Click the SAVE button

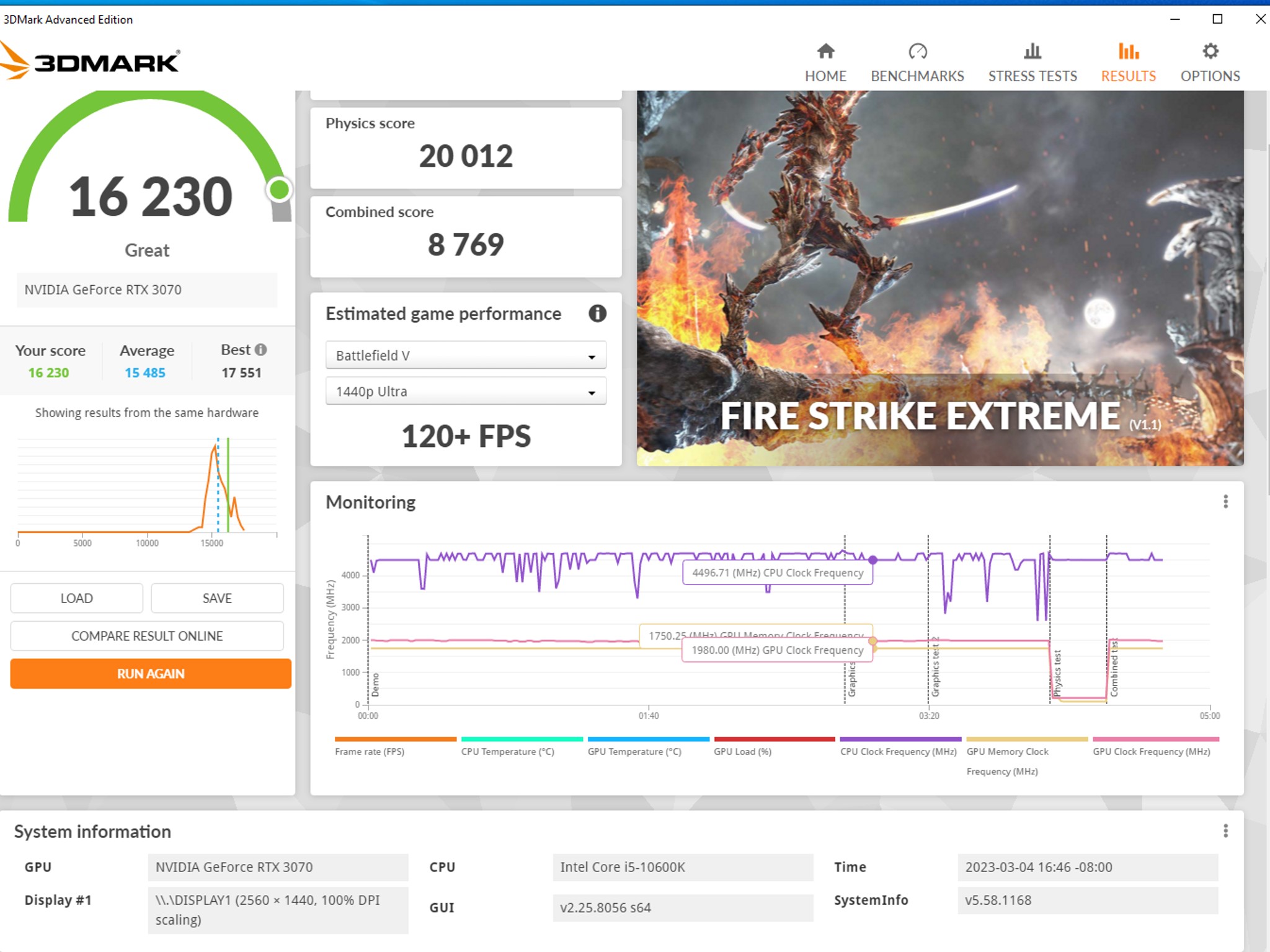pos(217,598)
